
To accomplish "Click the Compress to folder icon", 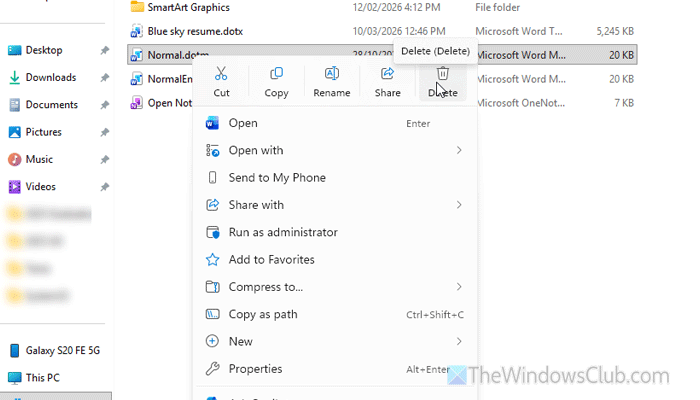I will click(x=212, y=287).
